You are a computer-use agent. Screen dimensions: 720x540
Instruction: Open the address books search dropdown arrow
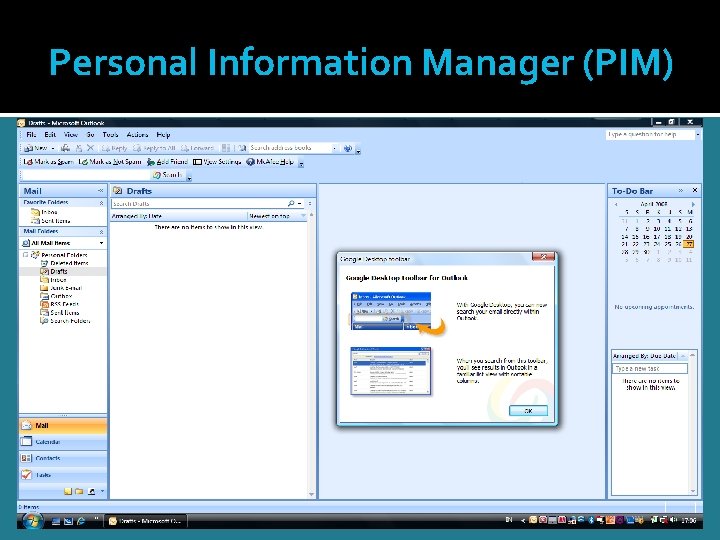click(334, 148)
